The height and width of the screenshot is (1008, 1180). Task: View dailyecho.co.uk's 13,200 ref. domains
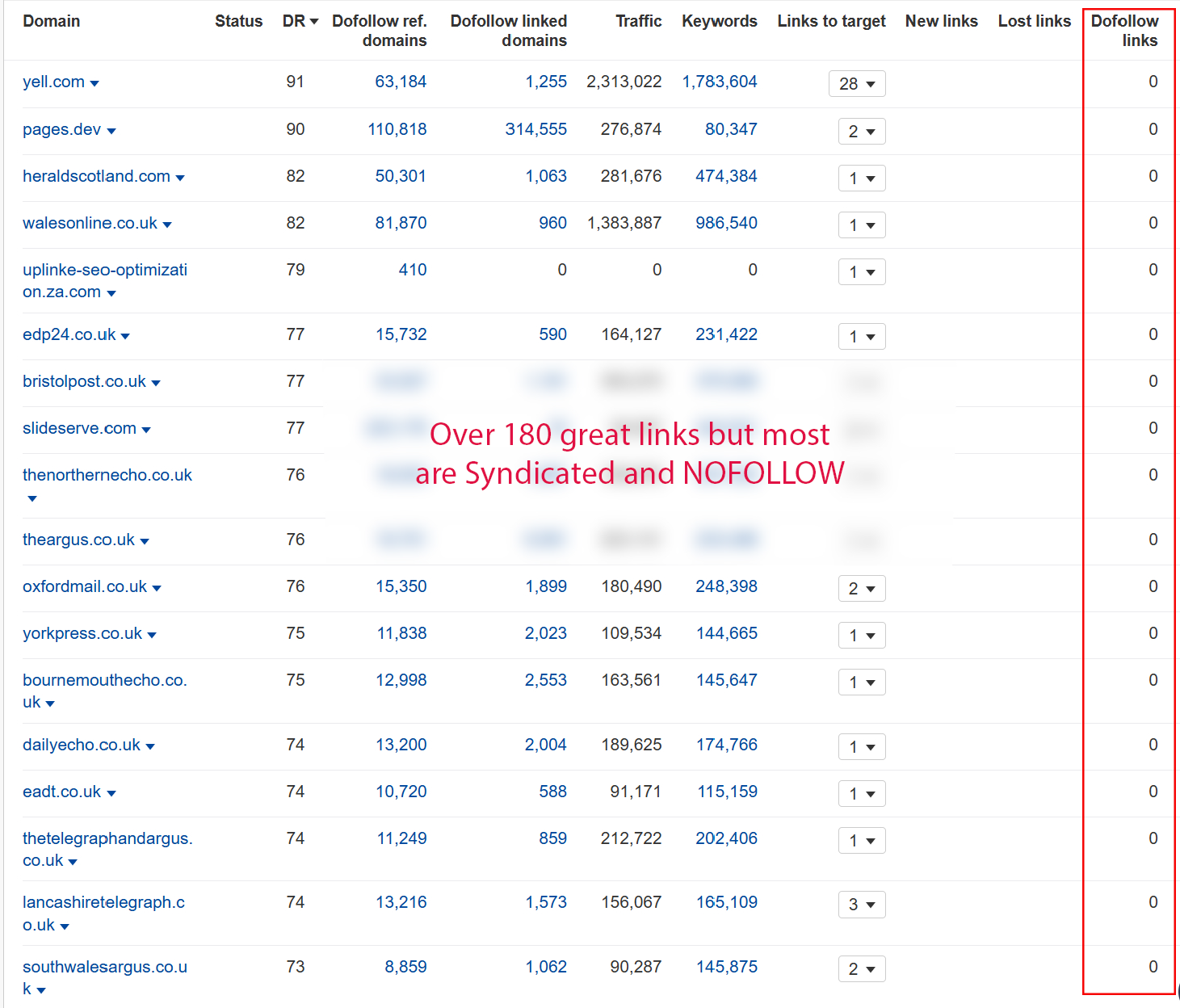tap(401, 745)
